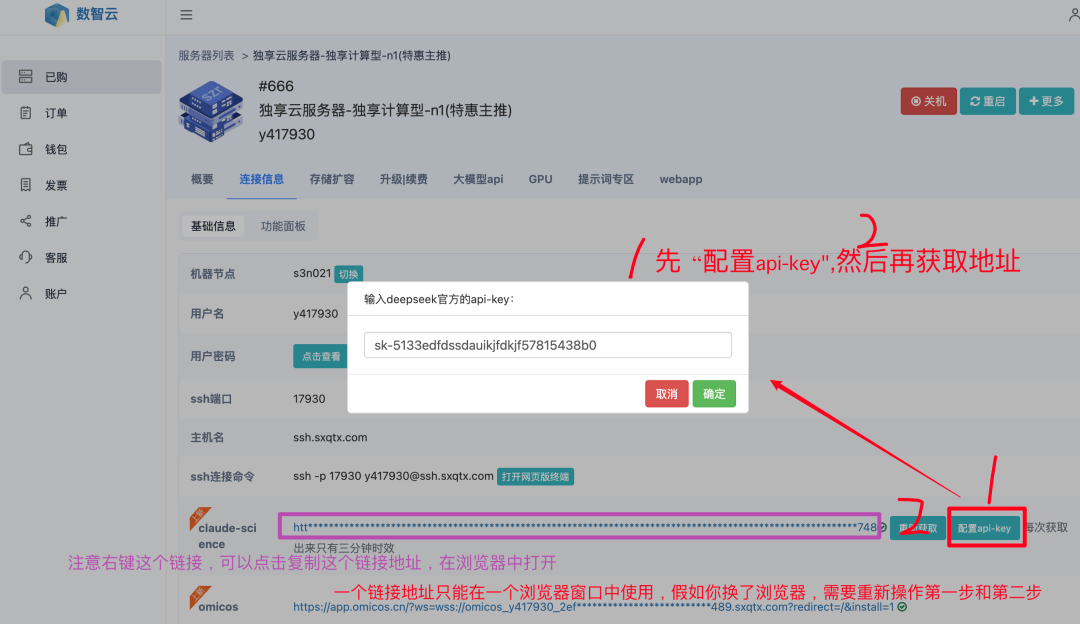Click the 发票 invoice icon

(25, 185)
